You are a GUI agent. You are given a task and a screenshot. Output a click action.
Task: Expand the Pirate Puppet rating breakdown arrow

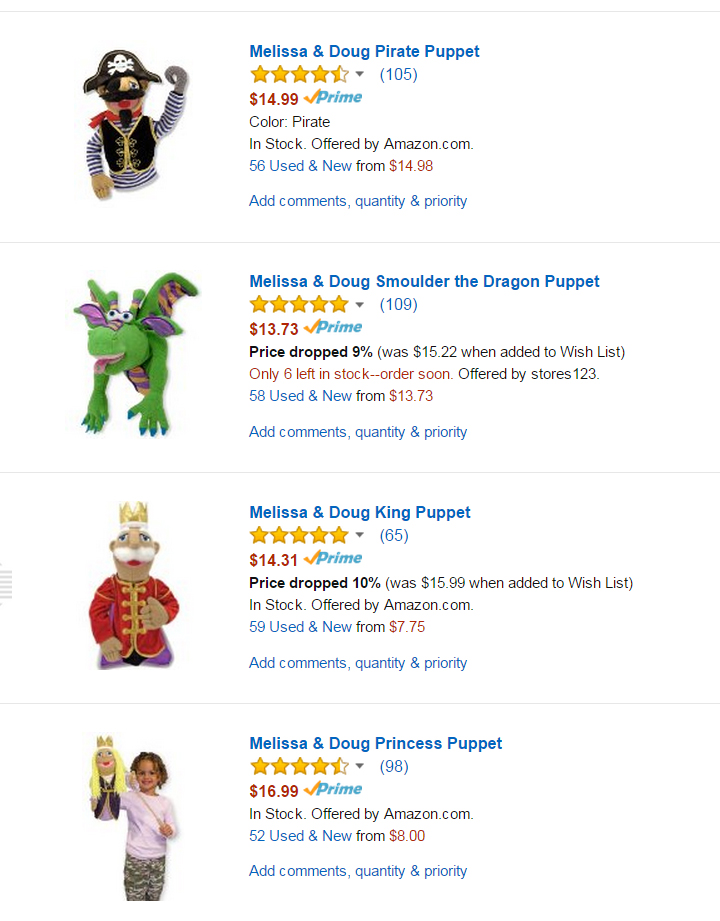(x=360, y=75)
